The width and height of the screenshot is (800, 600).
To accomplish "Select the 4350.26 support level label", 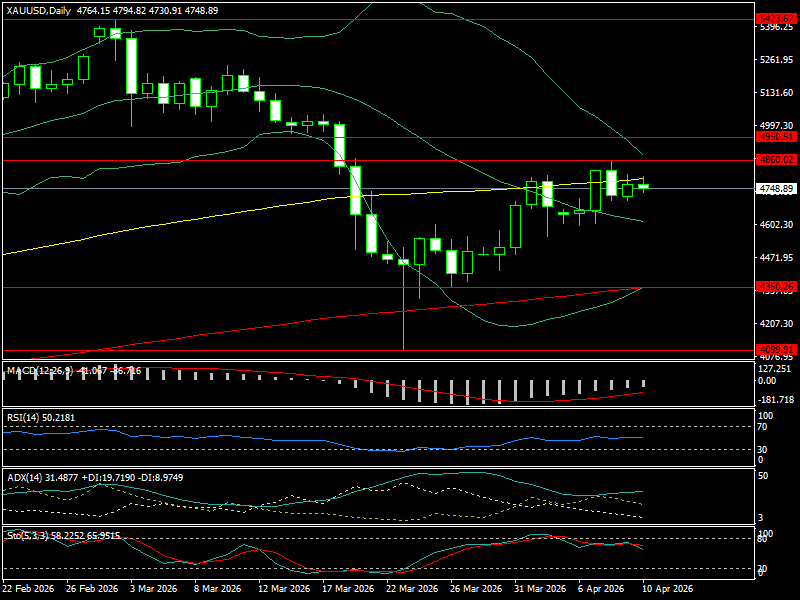I will point(776,287).
